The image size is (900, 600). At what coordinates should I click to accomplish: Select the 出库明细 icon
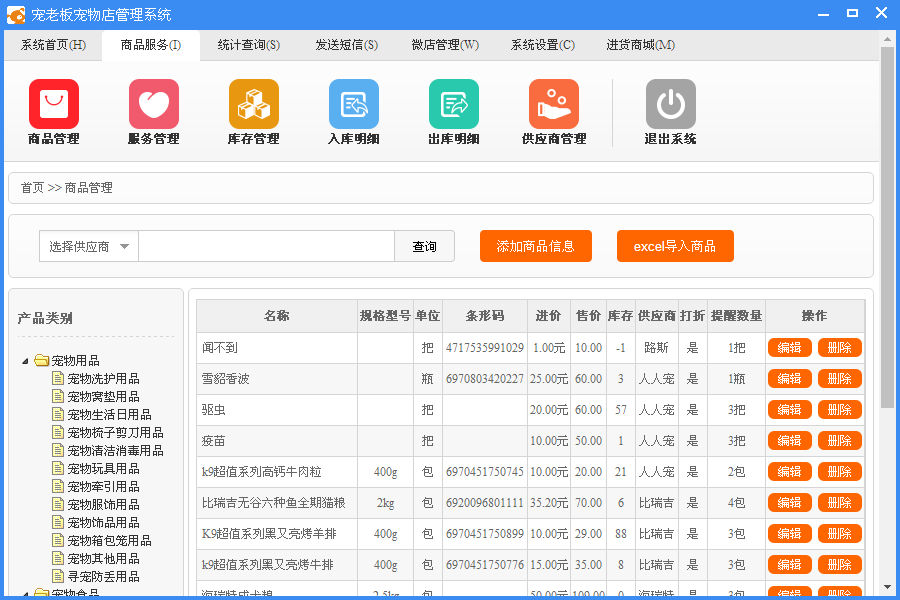click(x=454, y=105)
